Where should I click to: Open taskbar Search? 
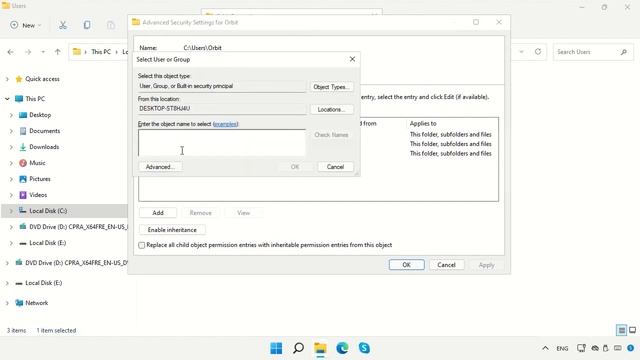click(x=298, y=348)
